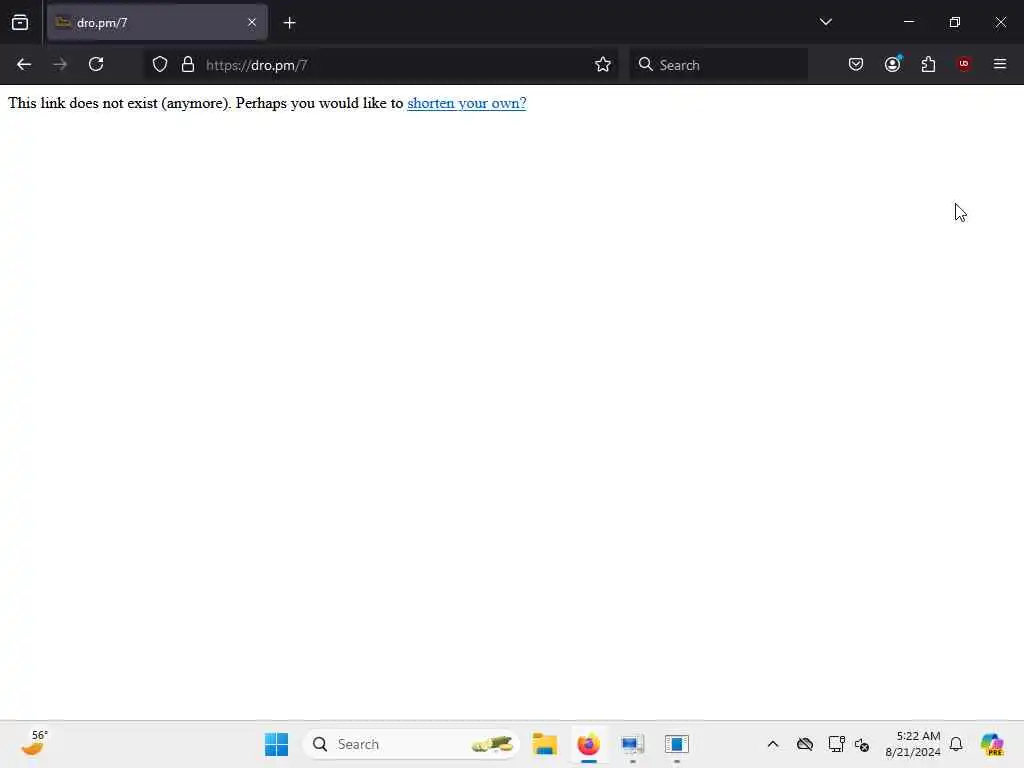Open the computer monitor app in taskbar
This screenshot has width=1024, height=768.
[632, 744]
